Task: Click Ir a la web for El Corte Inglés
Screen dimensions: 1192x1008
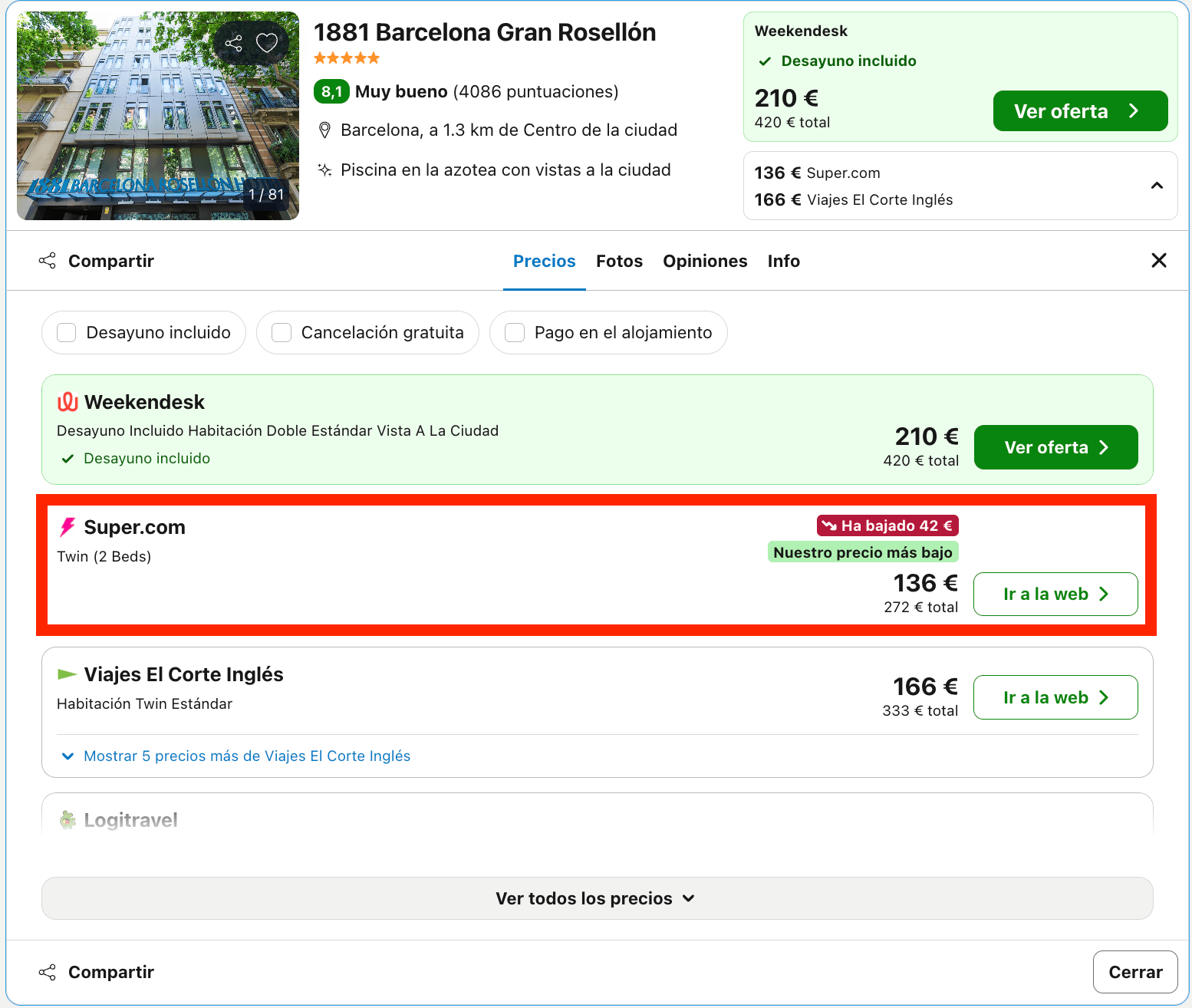Action: pos(1055,697)
